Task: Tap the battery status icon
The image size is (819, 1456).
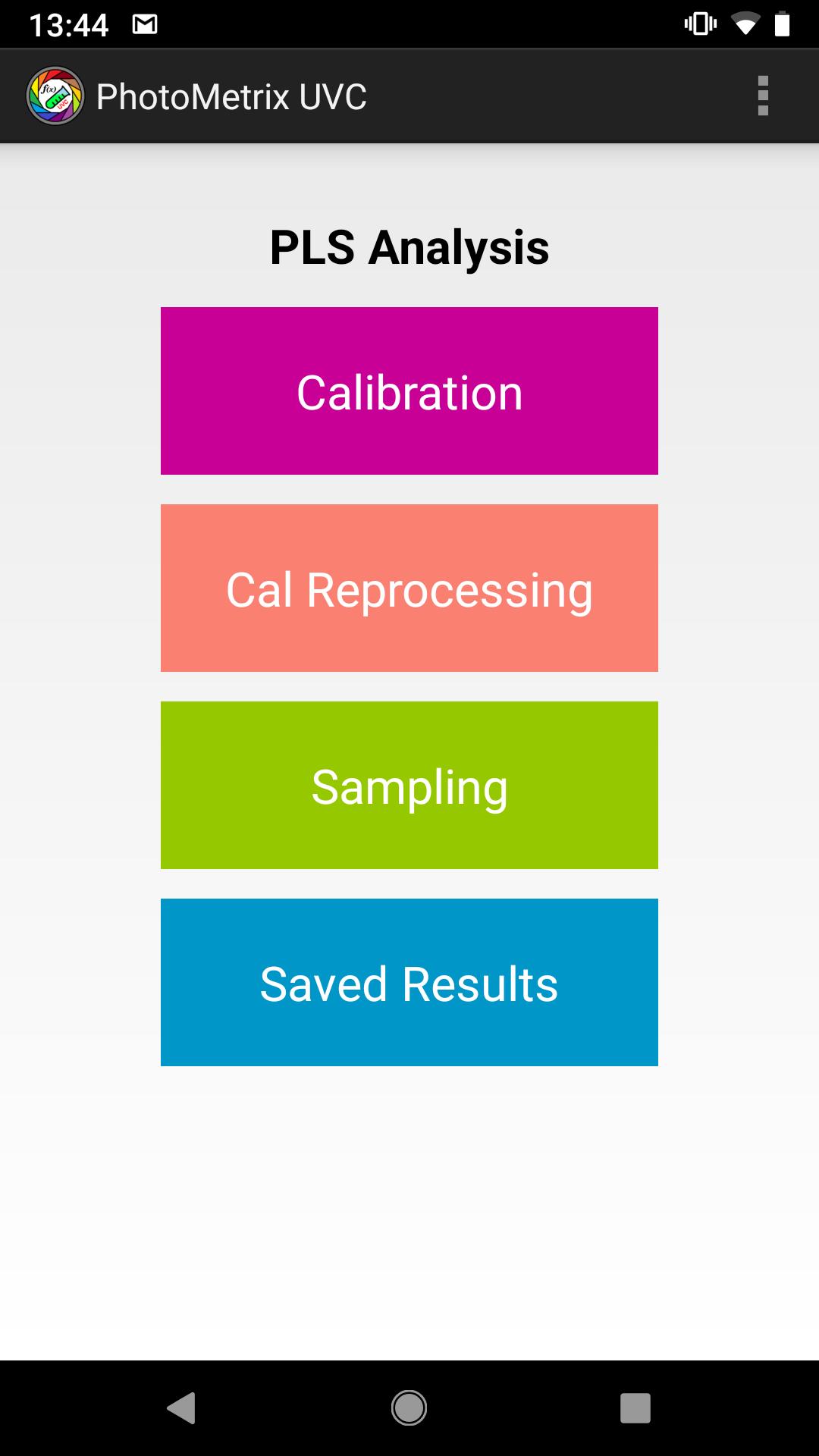Action: click(x=782, y=24)
